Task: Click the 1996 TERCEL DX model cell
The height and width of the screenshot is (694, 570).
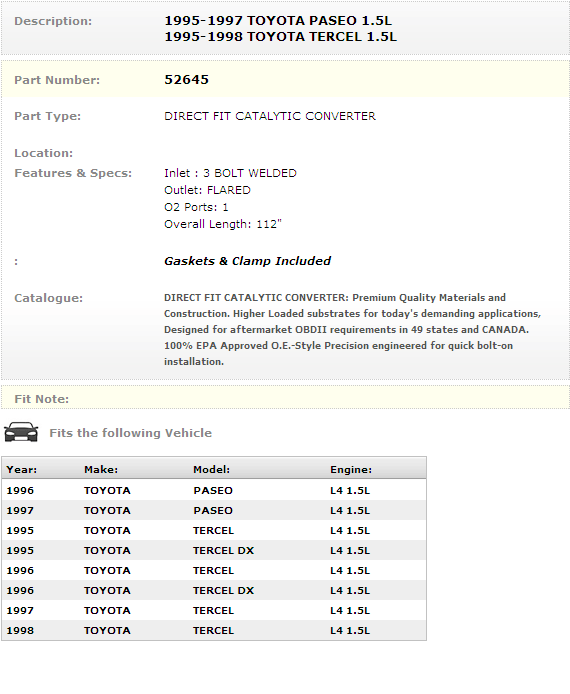Action: [223, 590]
